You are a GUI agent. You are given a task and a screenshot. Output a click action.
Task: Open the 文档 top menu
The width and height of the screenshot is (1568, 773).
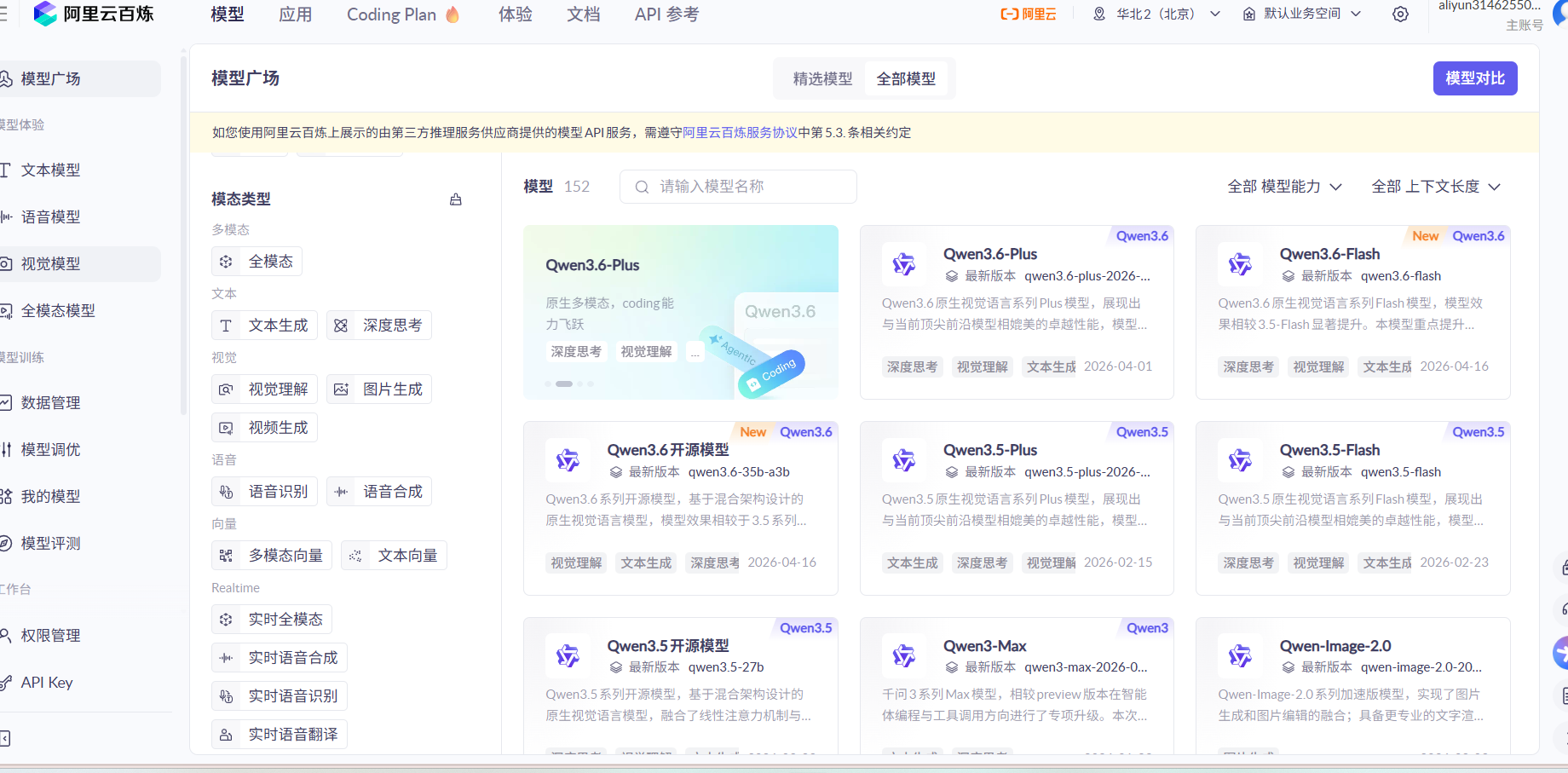click(x=584, y=14)
